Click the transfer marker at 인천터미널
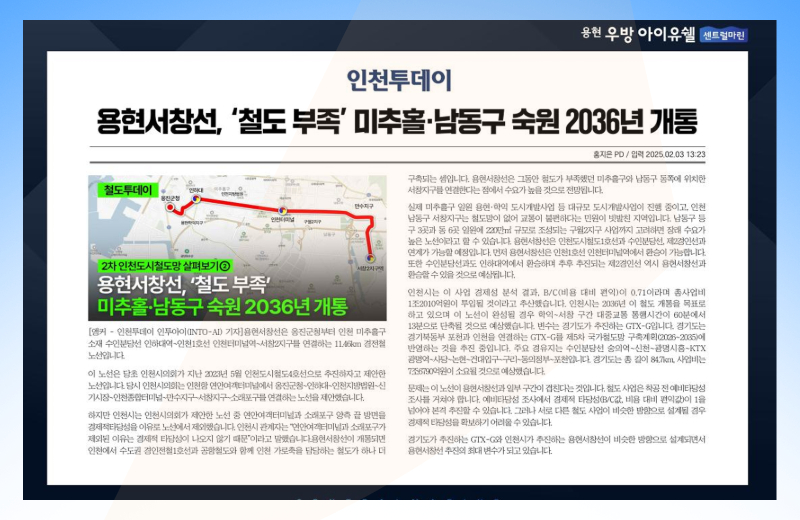Image resolution: width=800 pixels, height=520 pixels. point(282,210)
